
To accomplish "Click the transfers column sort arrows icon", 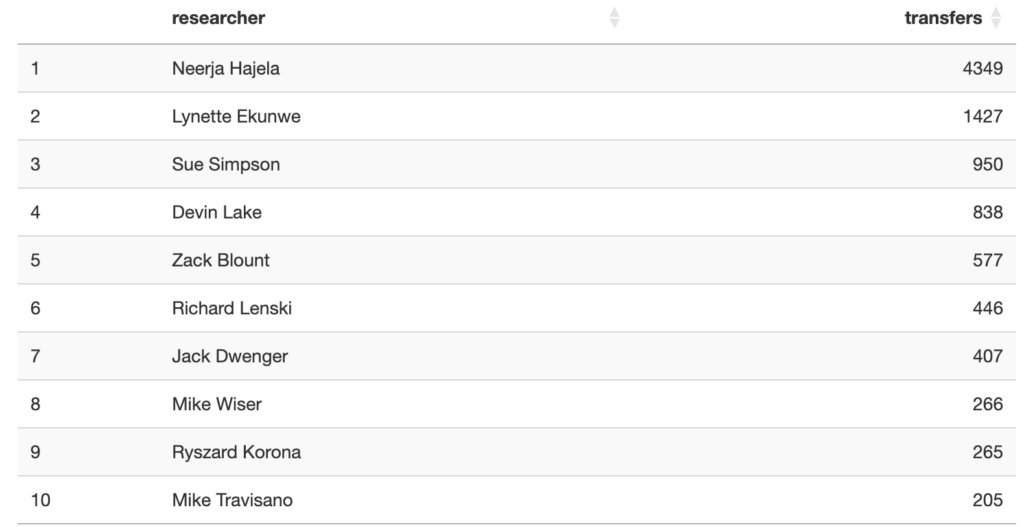I will [x=995, y=18].
